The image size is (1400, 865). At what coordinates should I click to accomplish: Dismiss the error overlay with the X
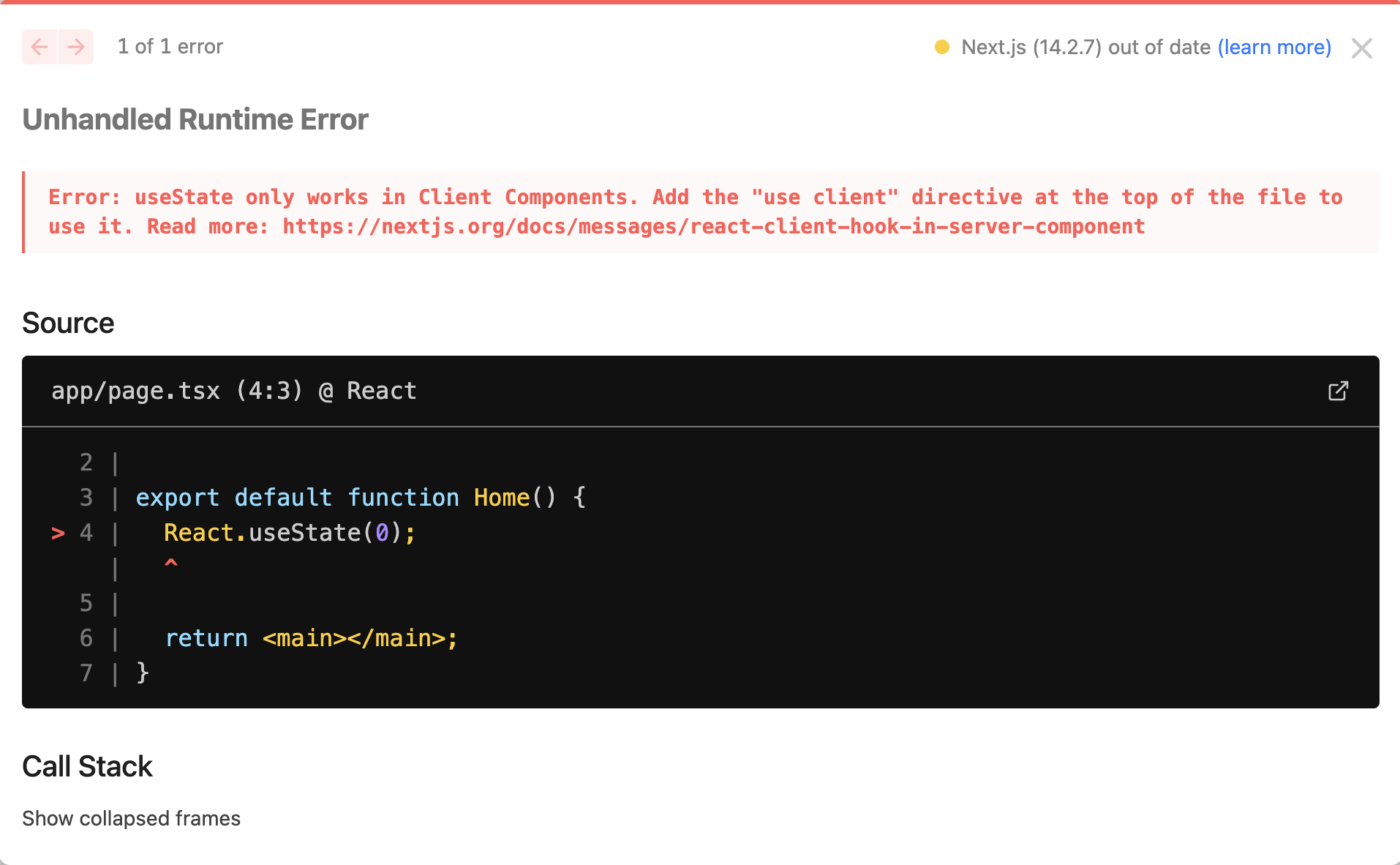tap(1362, 48)
